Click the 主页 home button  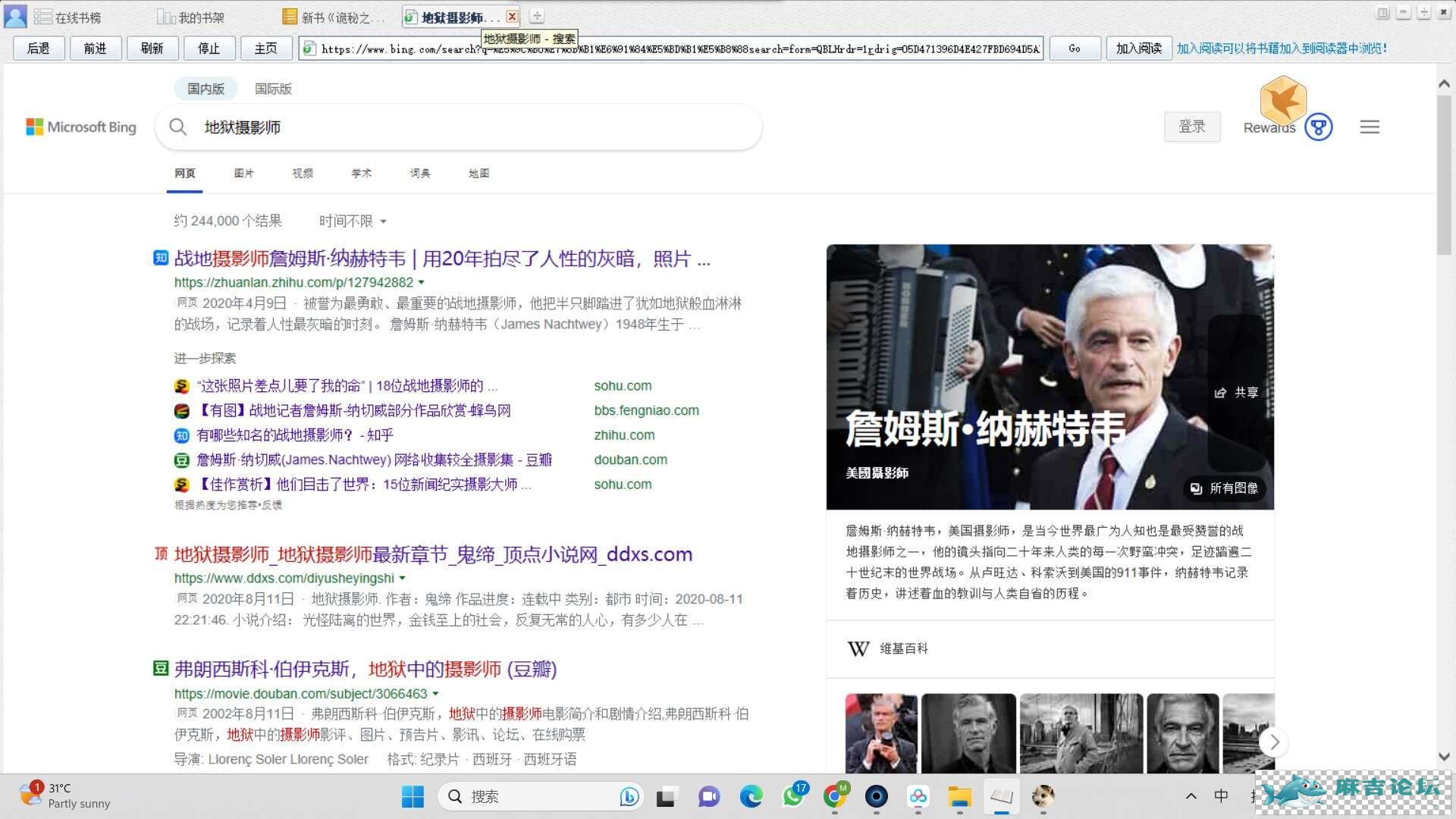click(x=265, y=48)
